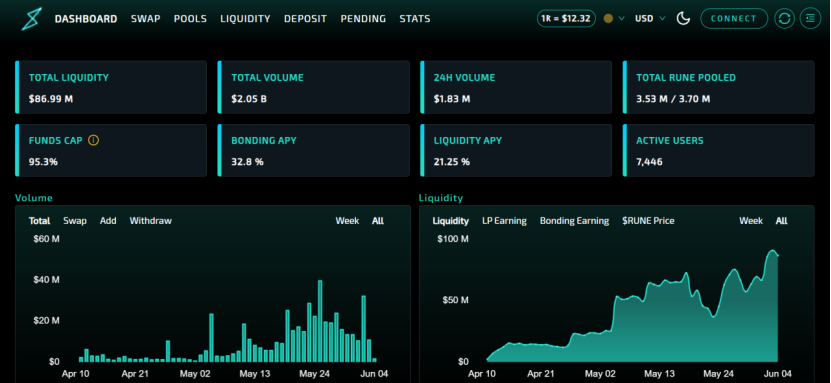Open the USD currency dropdown
831x383 pixels.
point(650,19)
